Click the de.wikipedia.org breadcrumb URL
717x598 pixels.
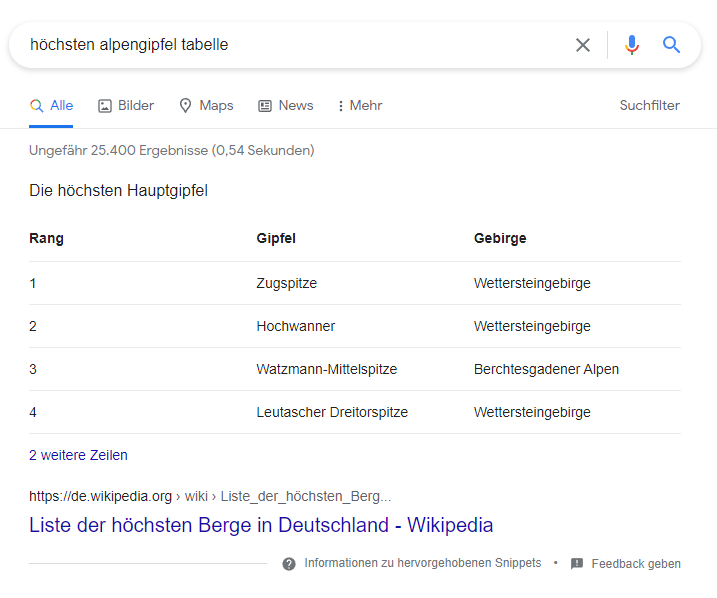210,496
